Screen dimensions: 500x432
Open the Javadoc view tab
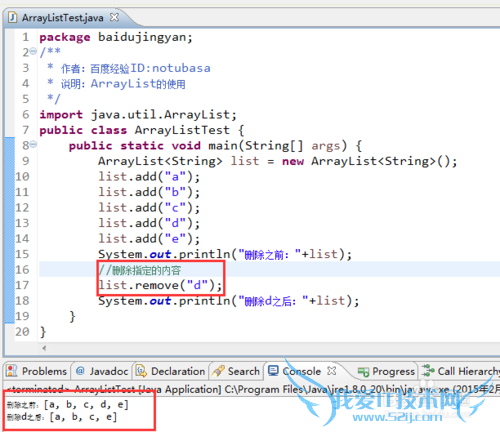point(102,371)
